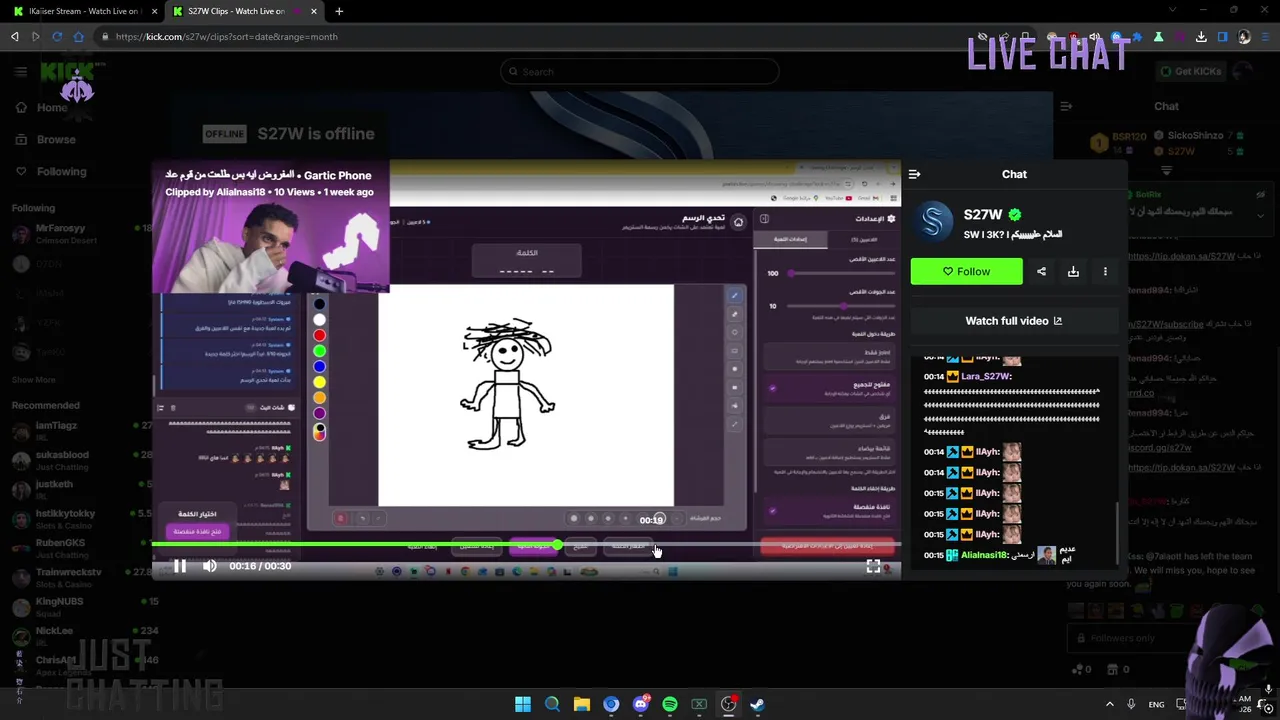
Task: Open browser downloads
Action: coord(1201,37)
